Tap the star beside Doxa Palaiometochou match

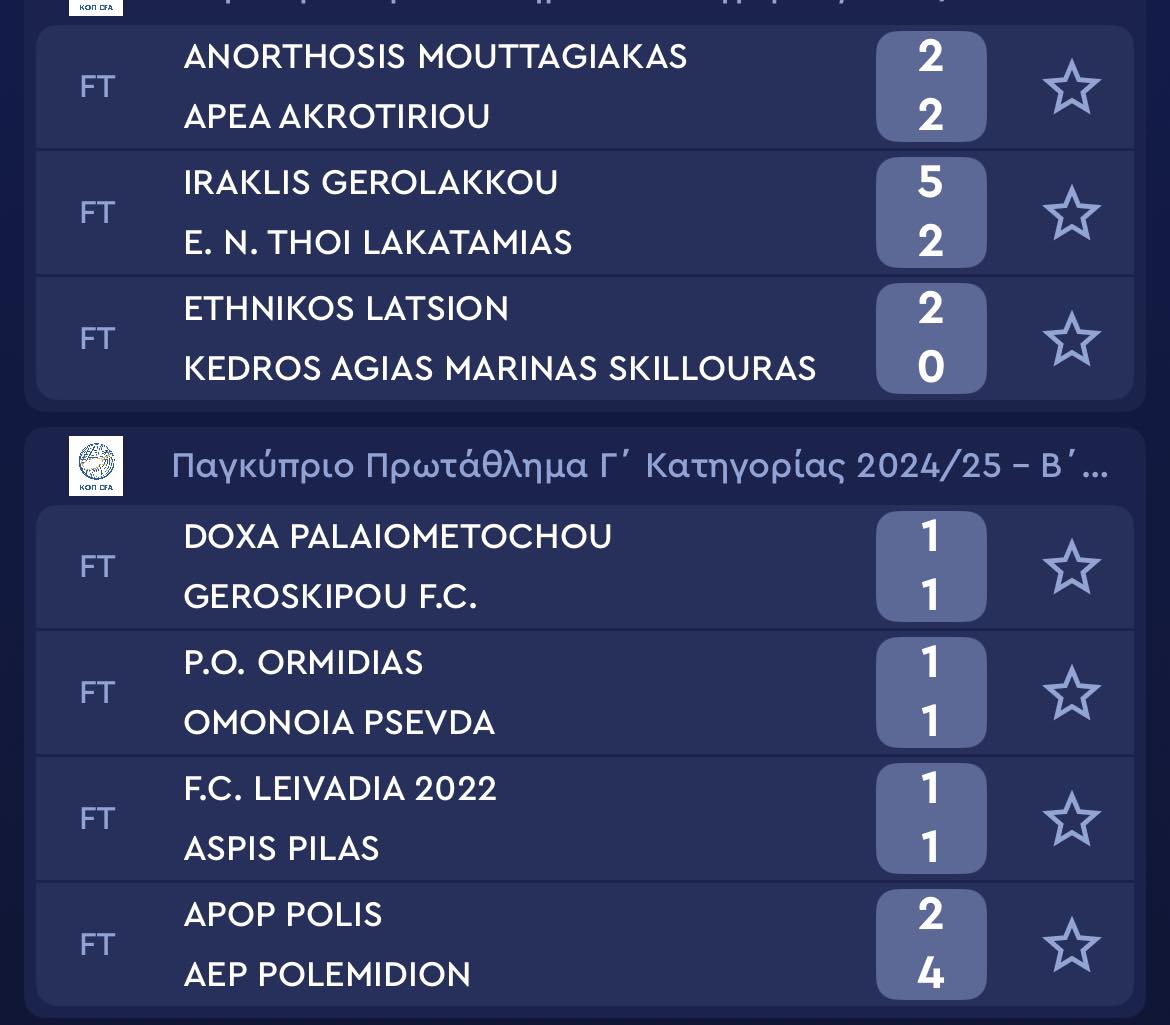point(1071,567)
